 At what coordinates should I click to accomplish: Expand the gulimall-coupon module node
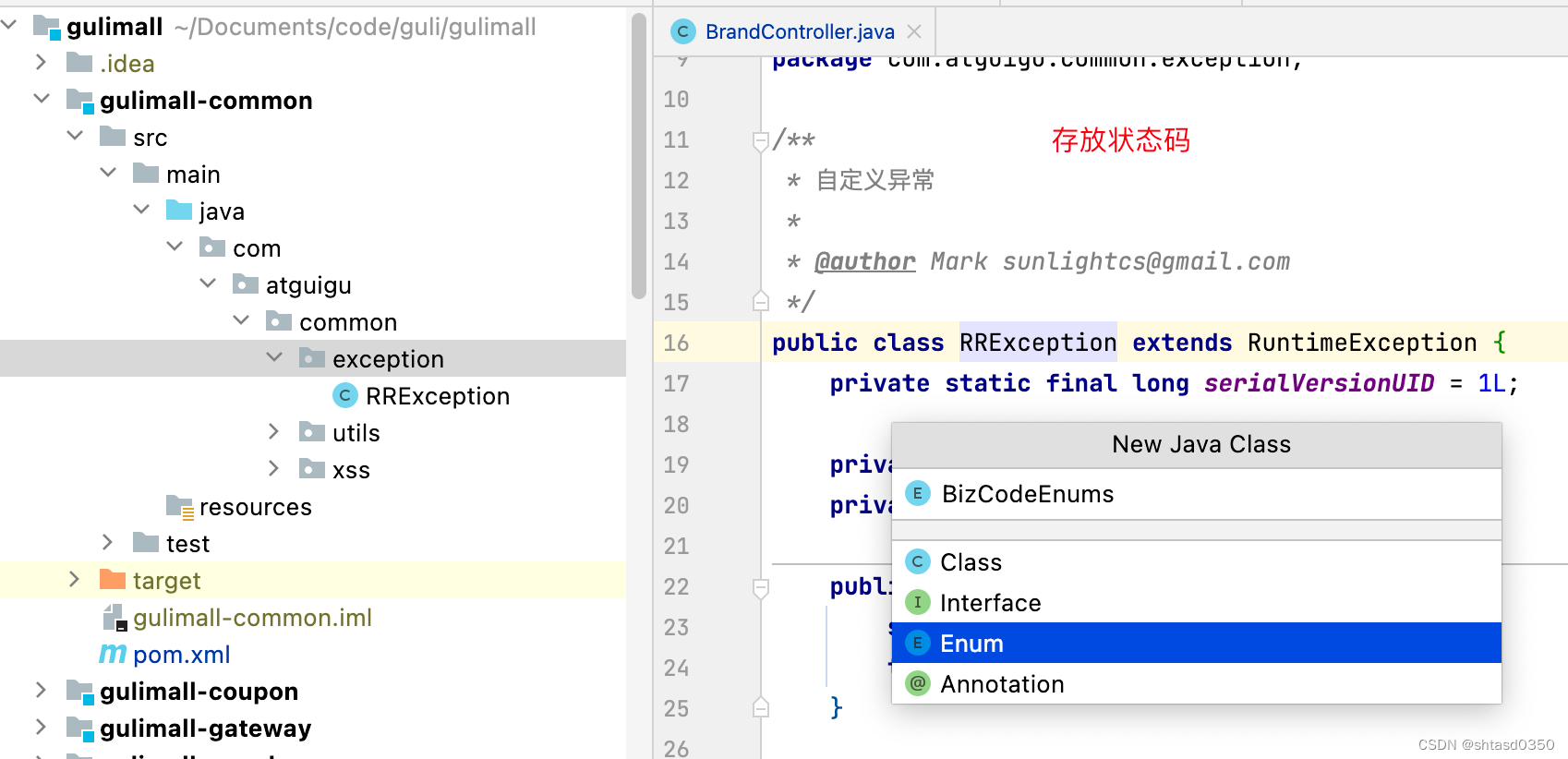point(41,690)
